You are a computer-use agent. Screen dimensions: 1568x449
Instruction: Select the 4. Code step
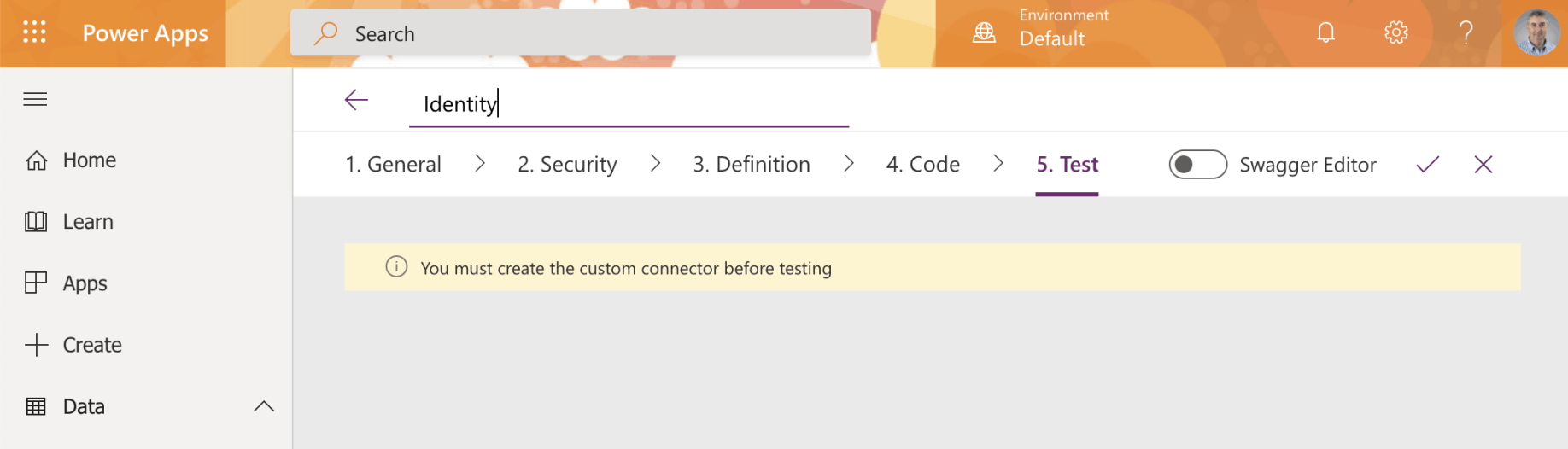coord(922,164)
